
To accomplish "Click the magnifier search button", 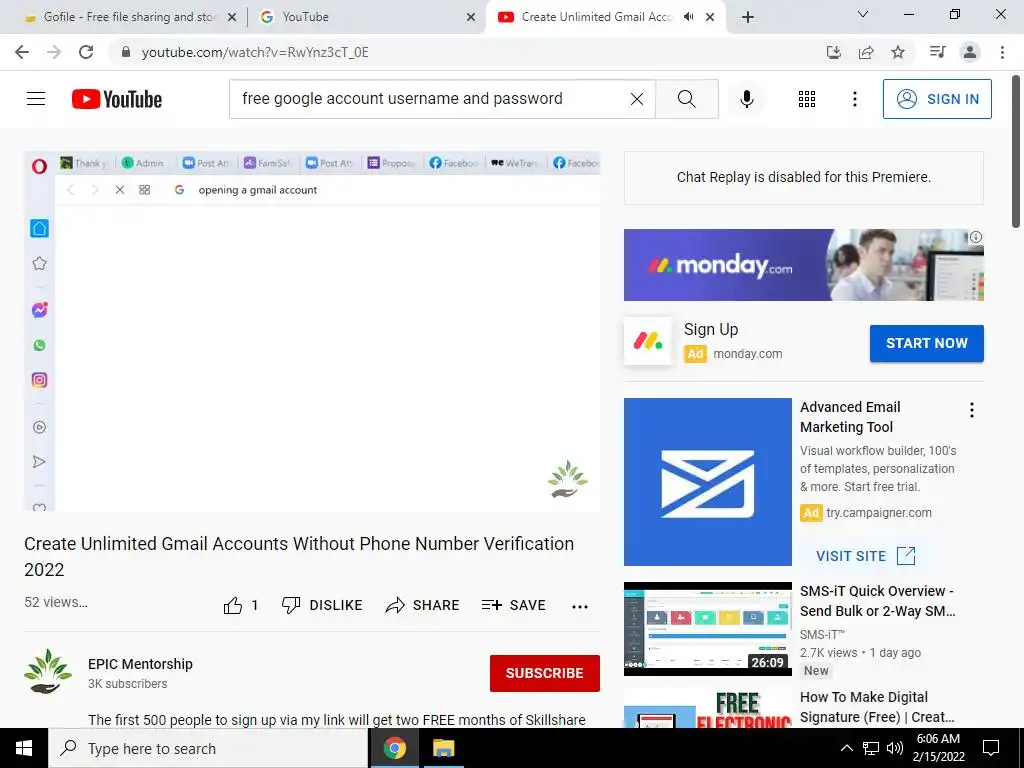I will pyautogui.click(x=686, y=99).
